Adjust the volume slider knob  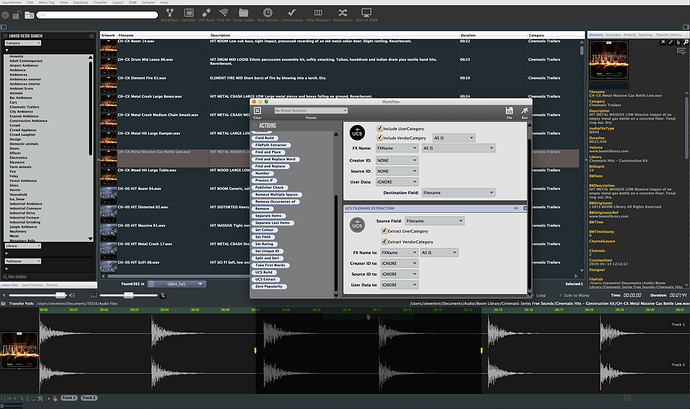click(60, 295)
